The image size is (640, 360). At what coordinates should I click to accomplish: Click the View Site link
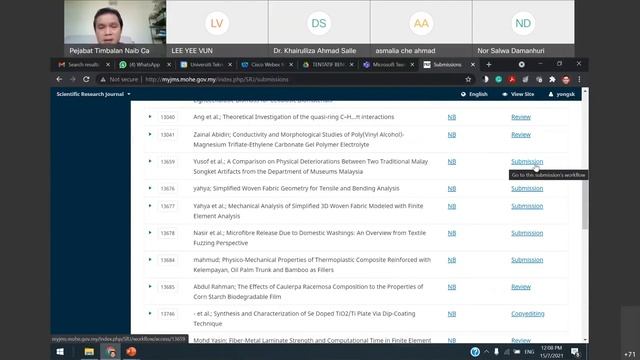pyautogui.click(x=518, y=94)
